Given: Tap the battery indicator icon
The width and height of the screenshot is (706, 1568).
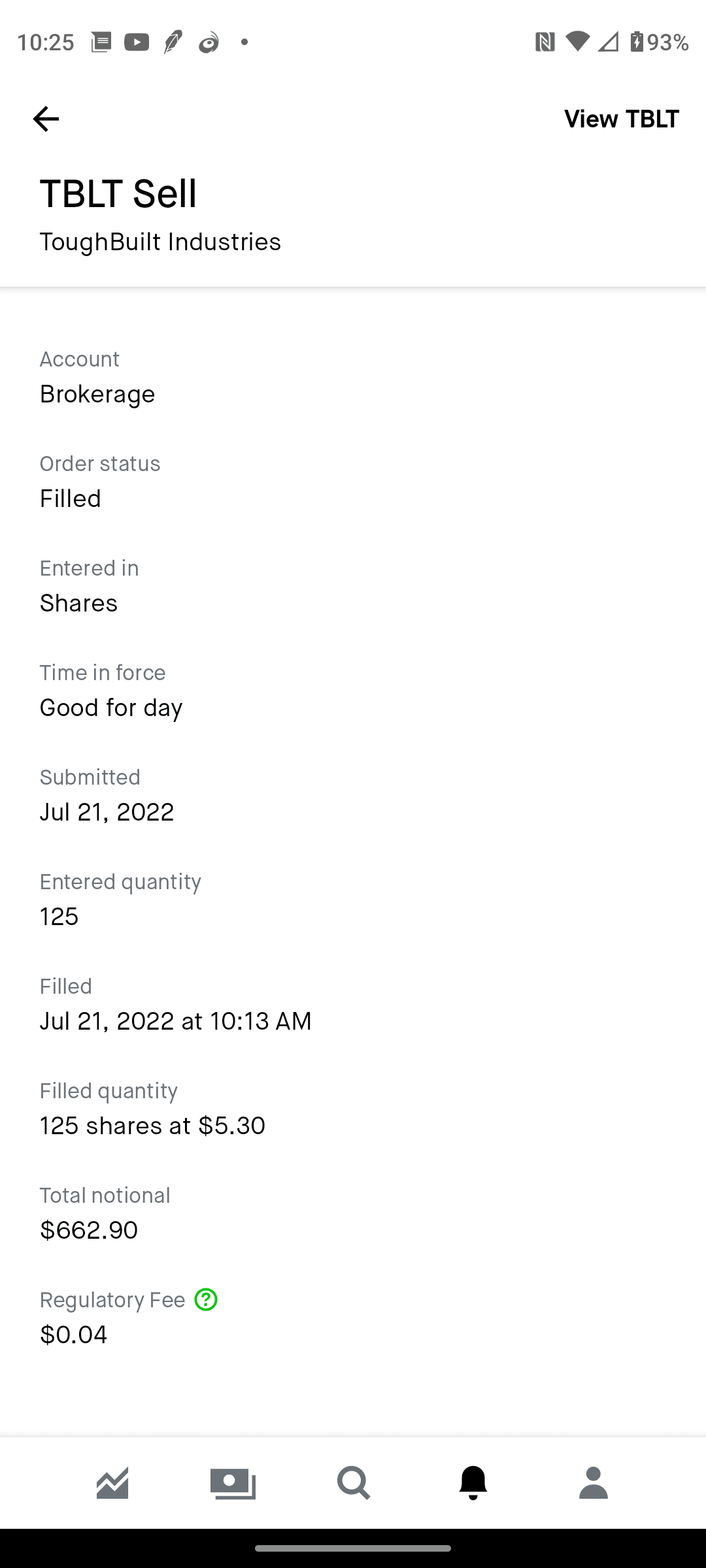Looking at the screenshot, I should (637, 42).
